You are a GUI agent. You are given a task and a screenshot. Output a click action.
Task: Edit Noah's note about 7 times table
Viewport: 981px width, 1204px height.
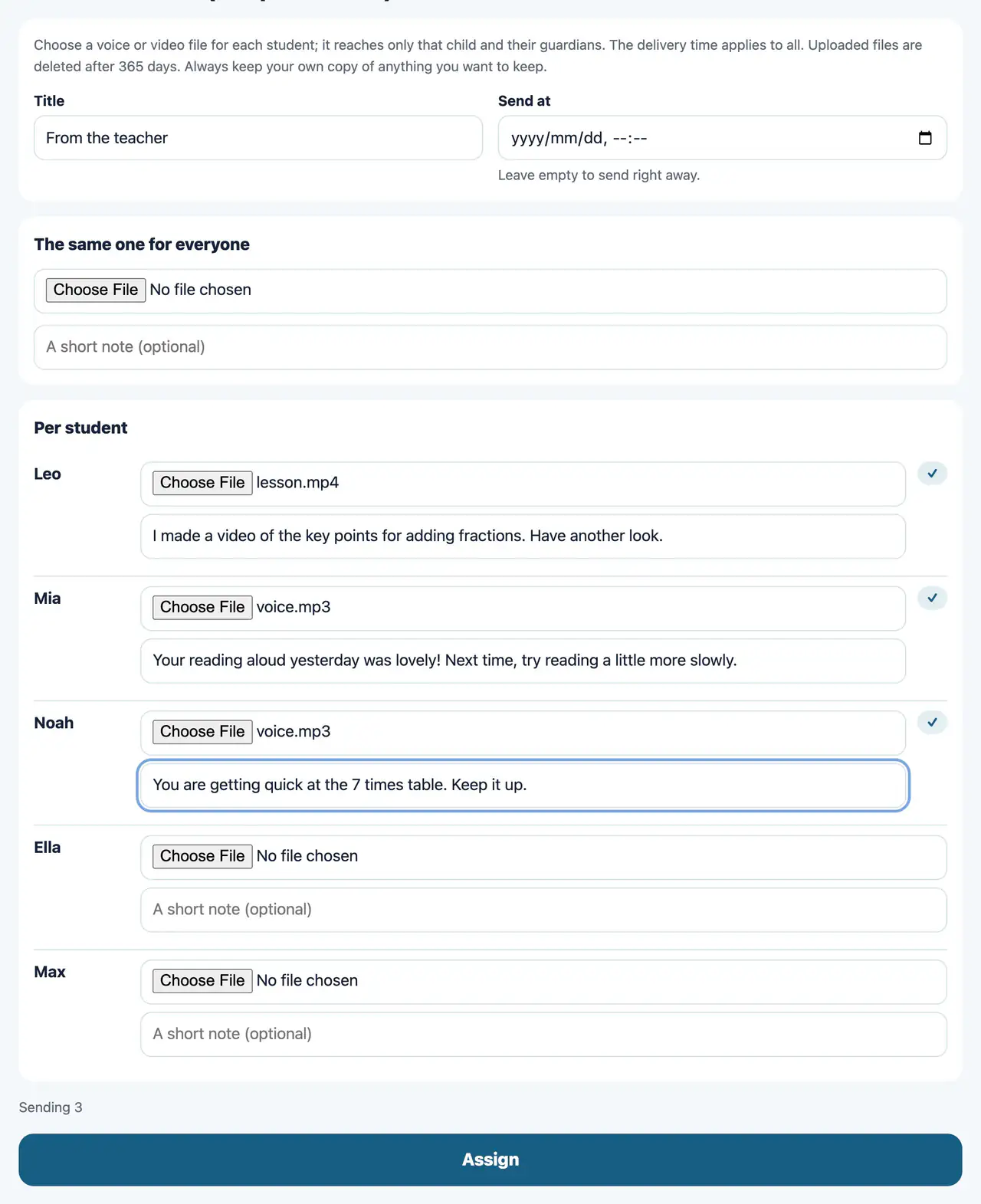click(523, 786)
